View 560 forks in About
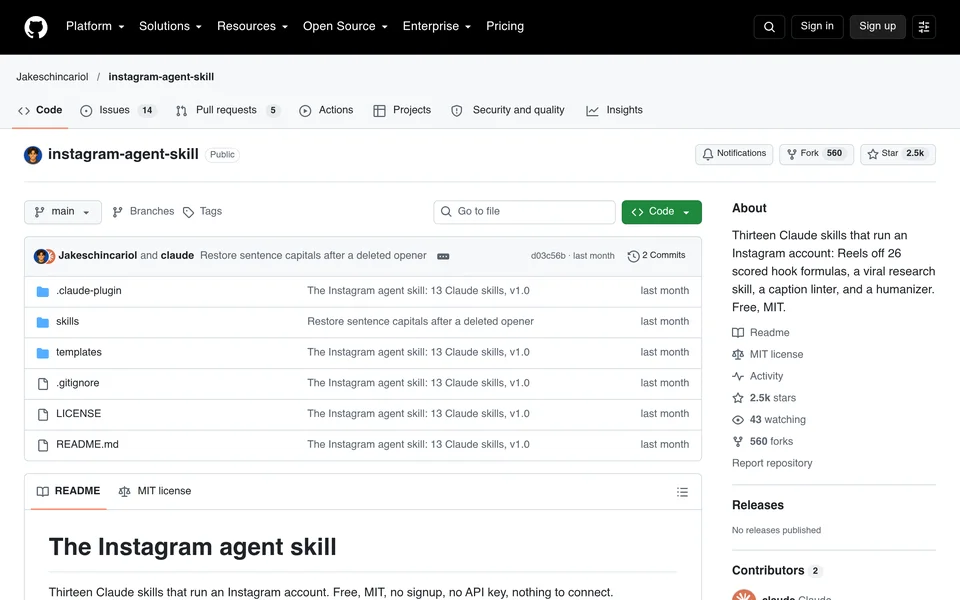 point(763,441)
